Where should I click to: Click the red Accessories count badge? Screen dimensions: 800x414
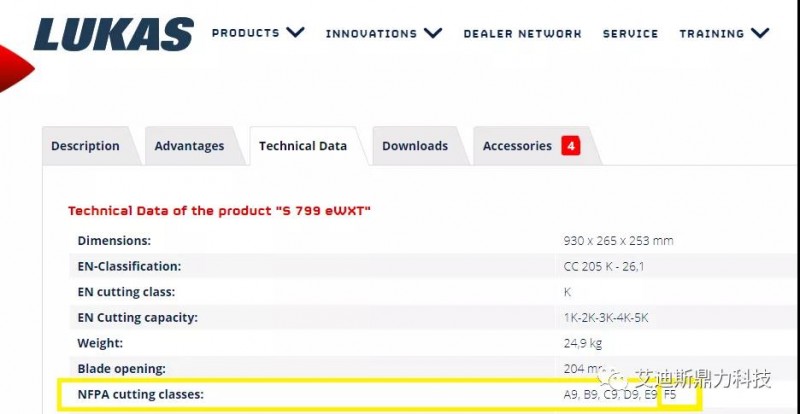(x=571, y=146)
